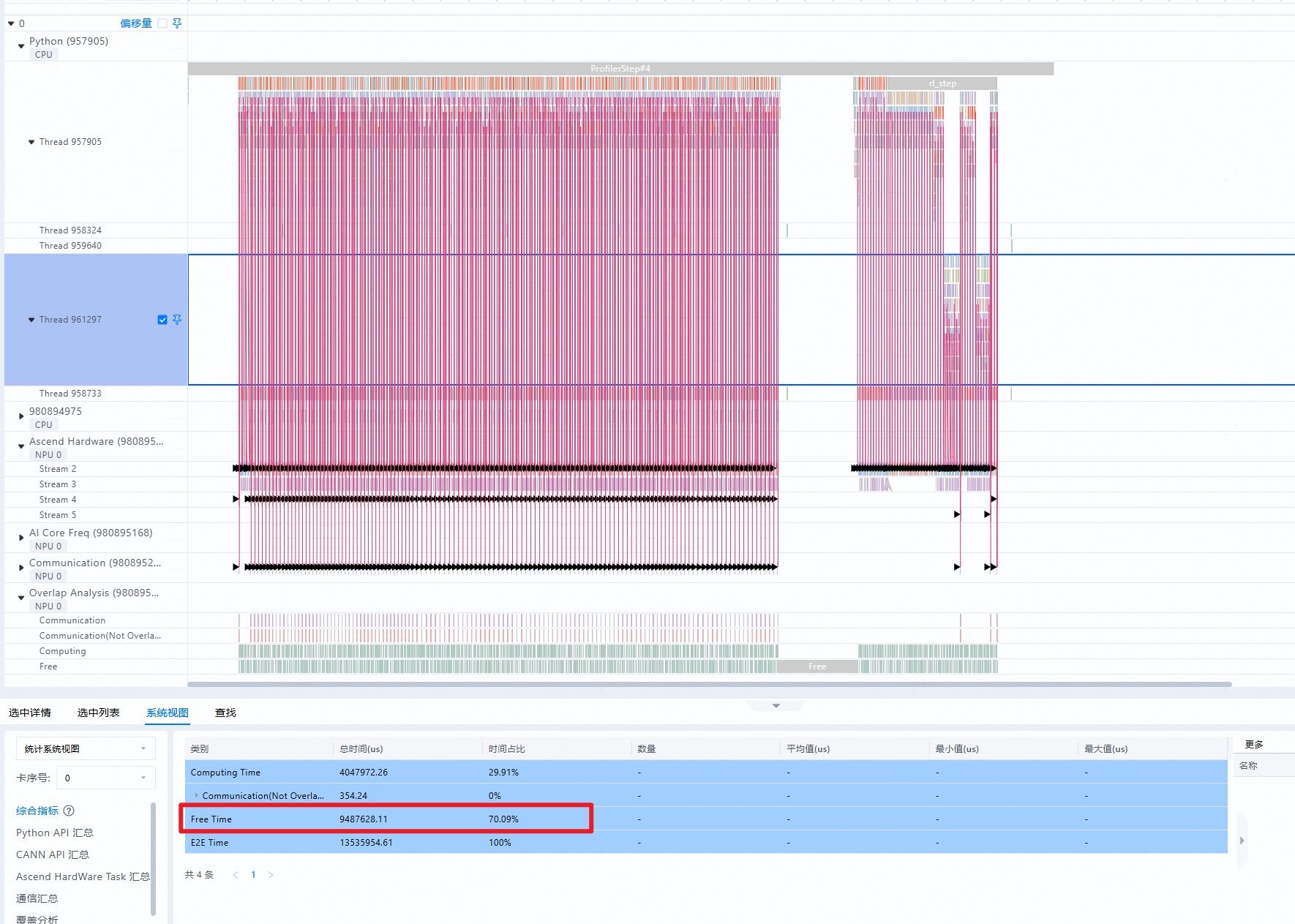
Task: Go to the next page arrow
Action: (x=271, y=875)
